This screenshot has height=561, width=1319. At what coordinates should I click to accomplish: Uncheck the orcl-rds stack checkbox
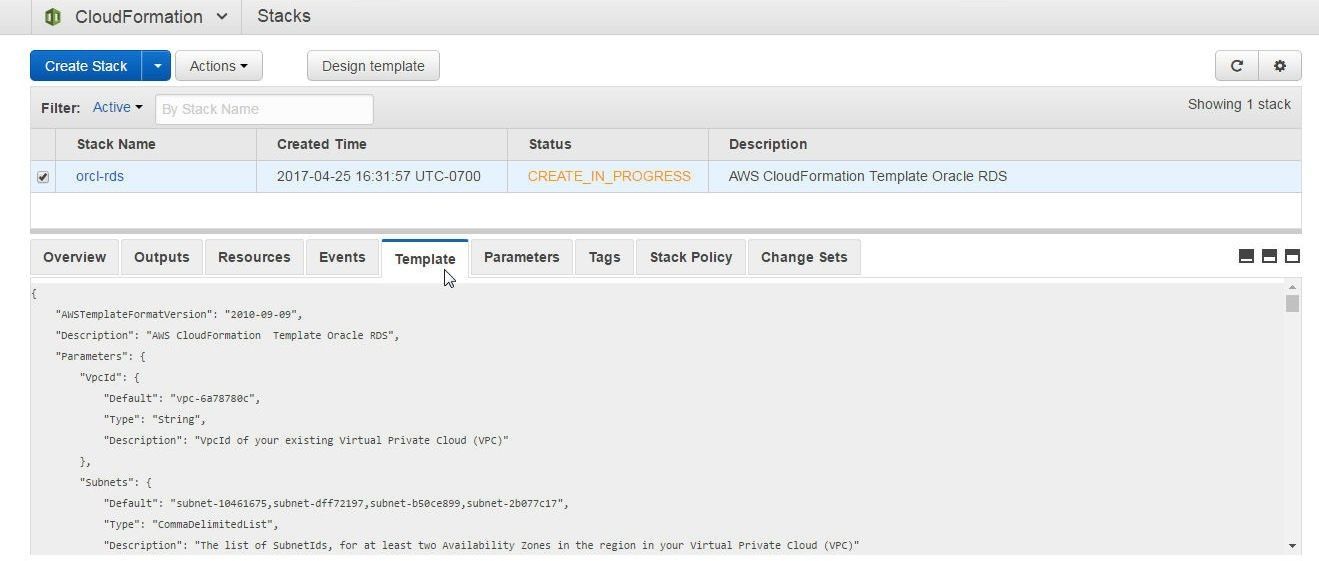click(x=43, y=177)
